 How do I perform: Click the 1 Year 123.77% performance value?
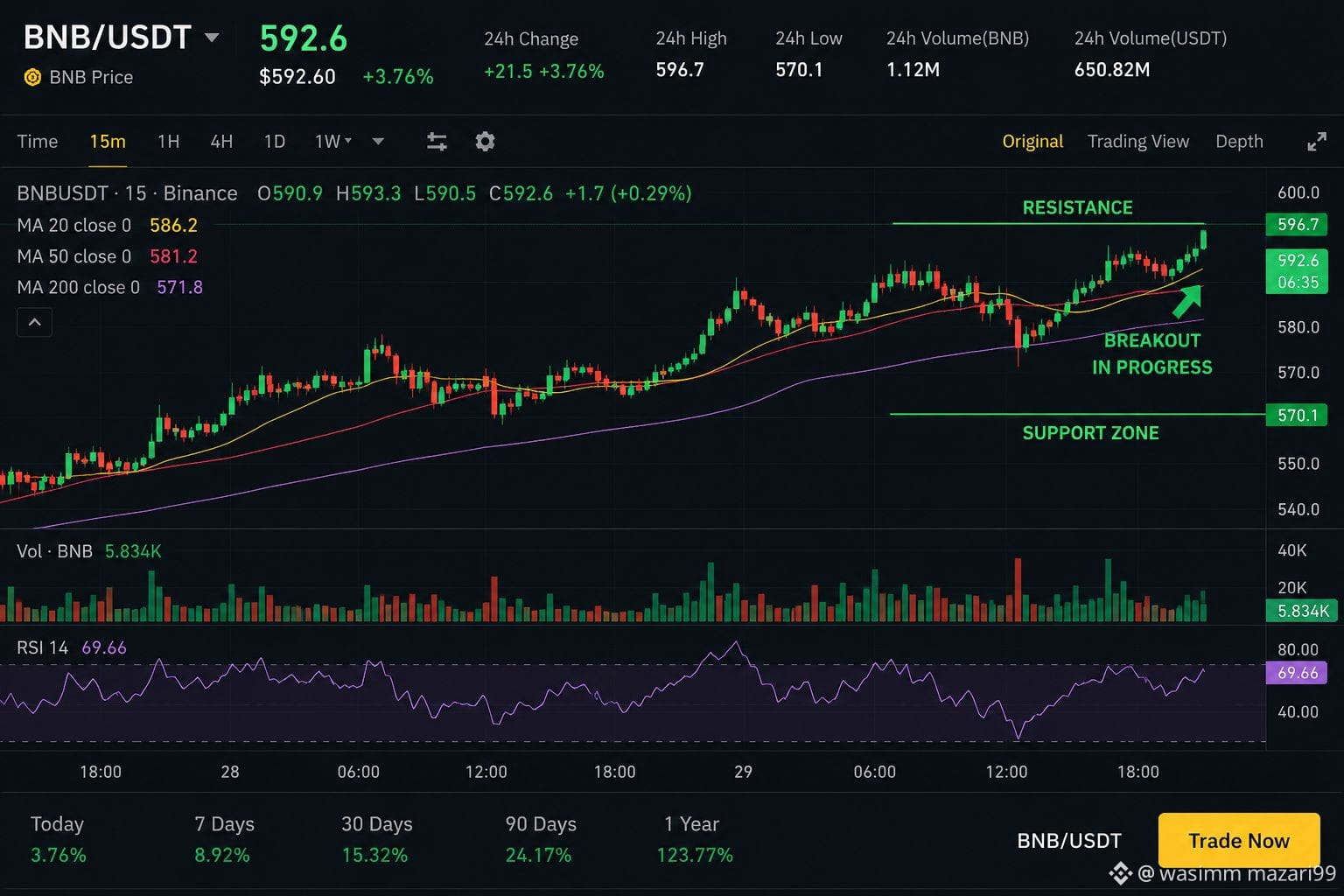695,855
